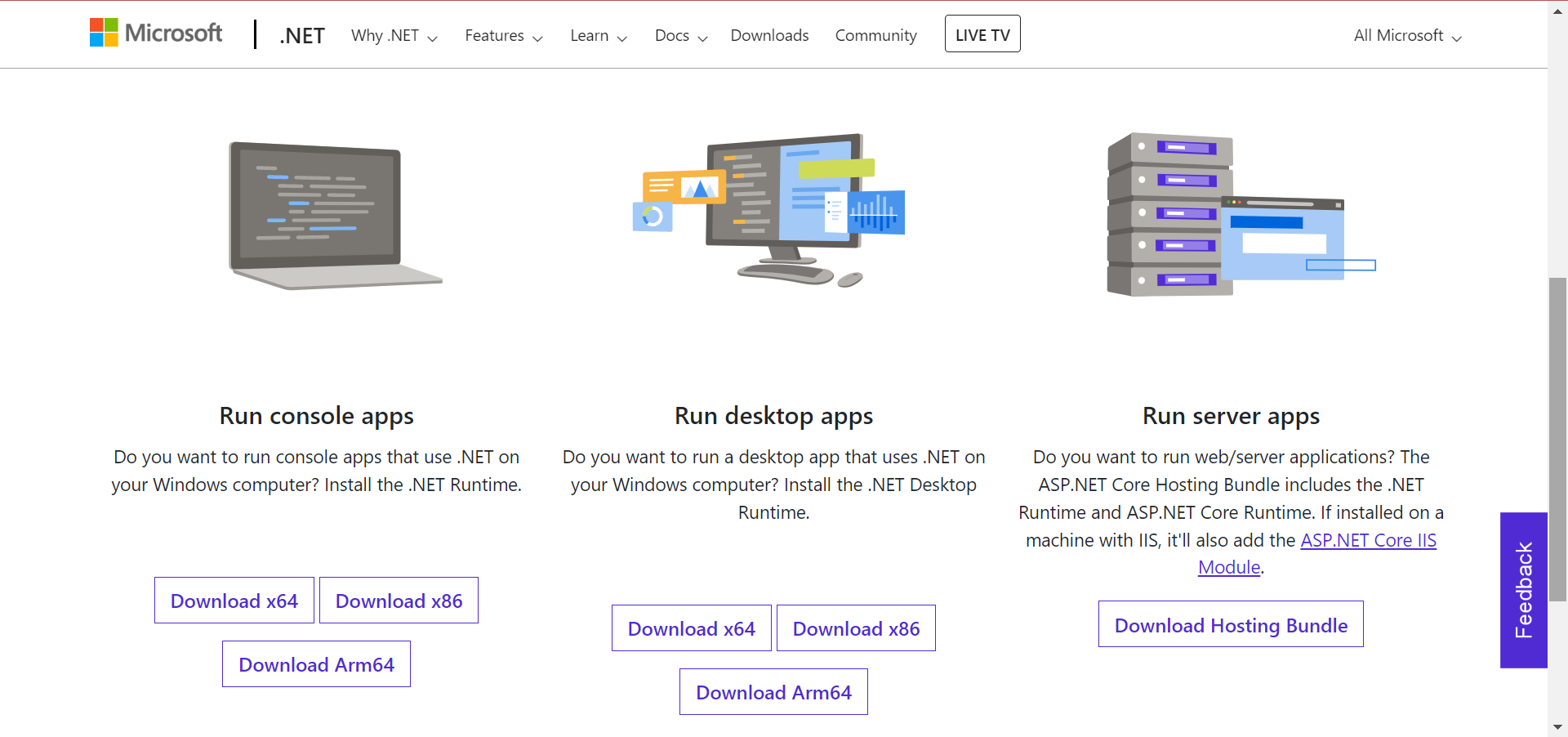Click the LIVE TV button
The image size is (1568, 737).
[x=982, y=33]
